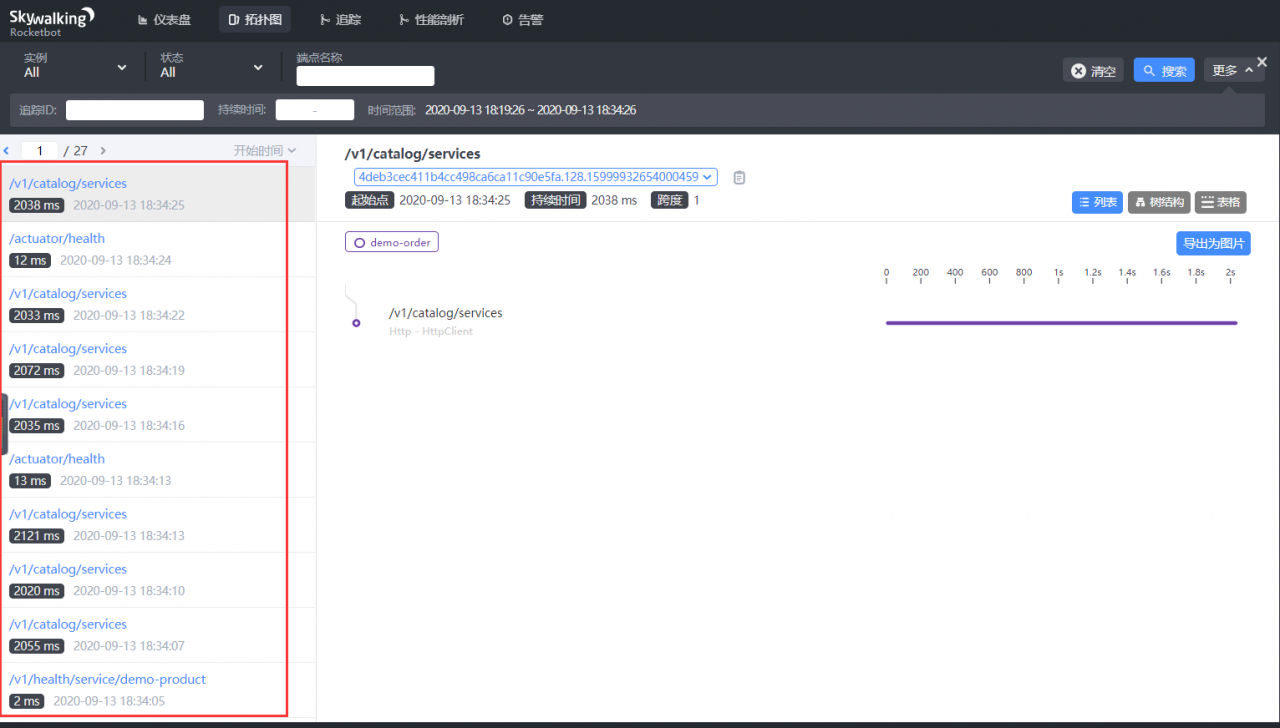The width and height of the screenshot is (1280, 728).
Task: Click the purple span duration bar
Action: point(1061,323)
